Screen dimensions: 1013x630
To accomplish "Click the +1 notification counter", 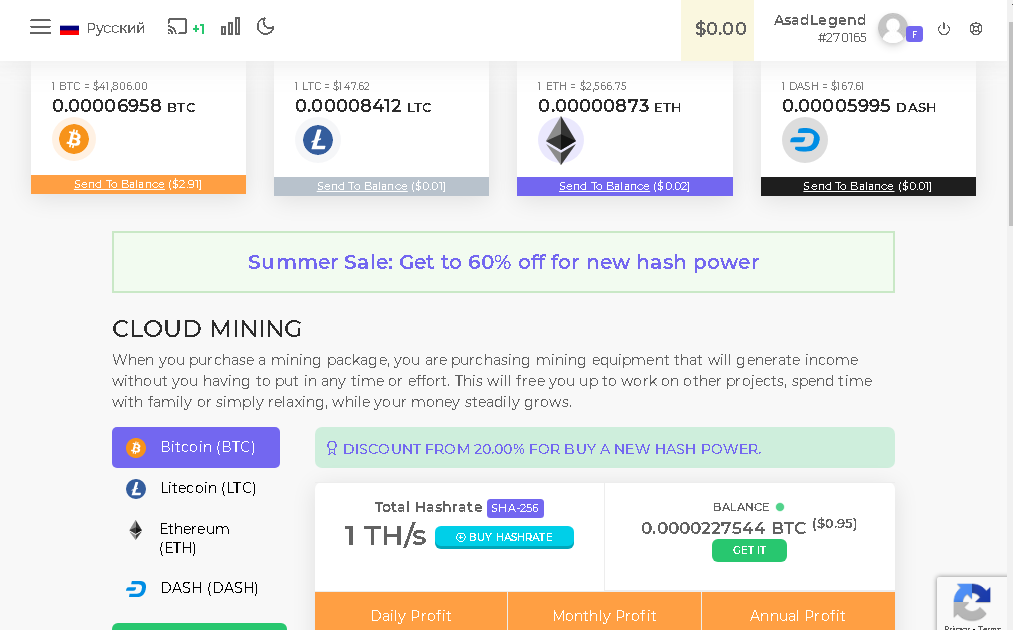I will pyautogui.click(x=198, y=28).
